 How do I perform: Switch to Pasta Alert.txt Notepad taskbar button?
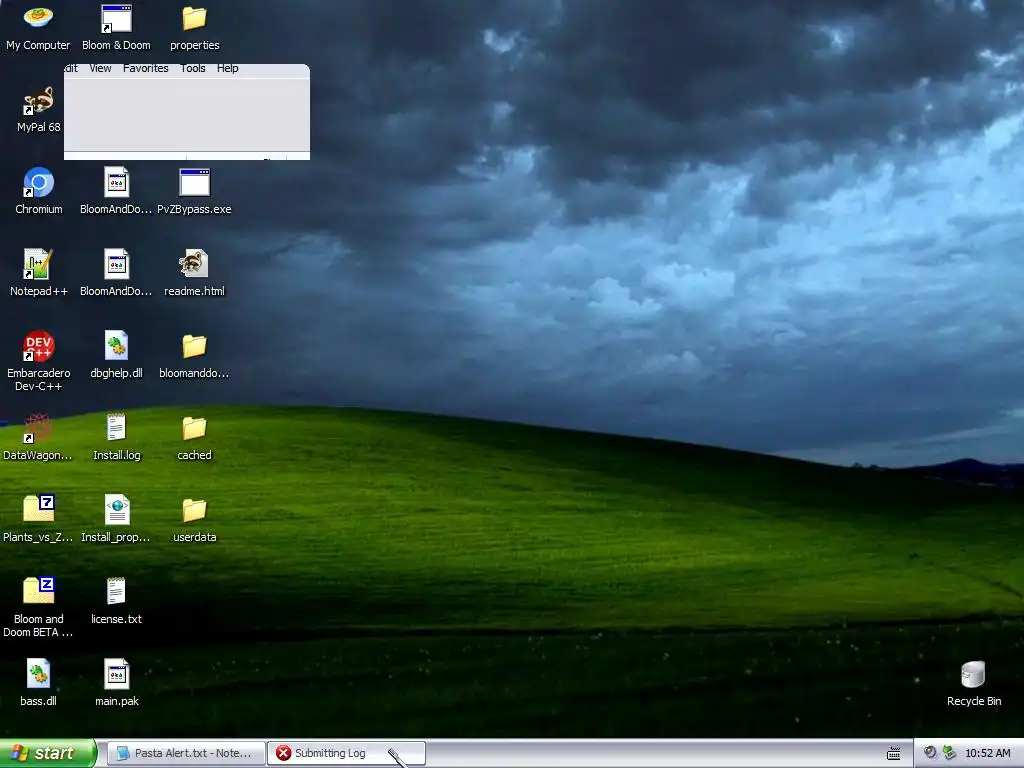click(x=186, y=753)
